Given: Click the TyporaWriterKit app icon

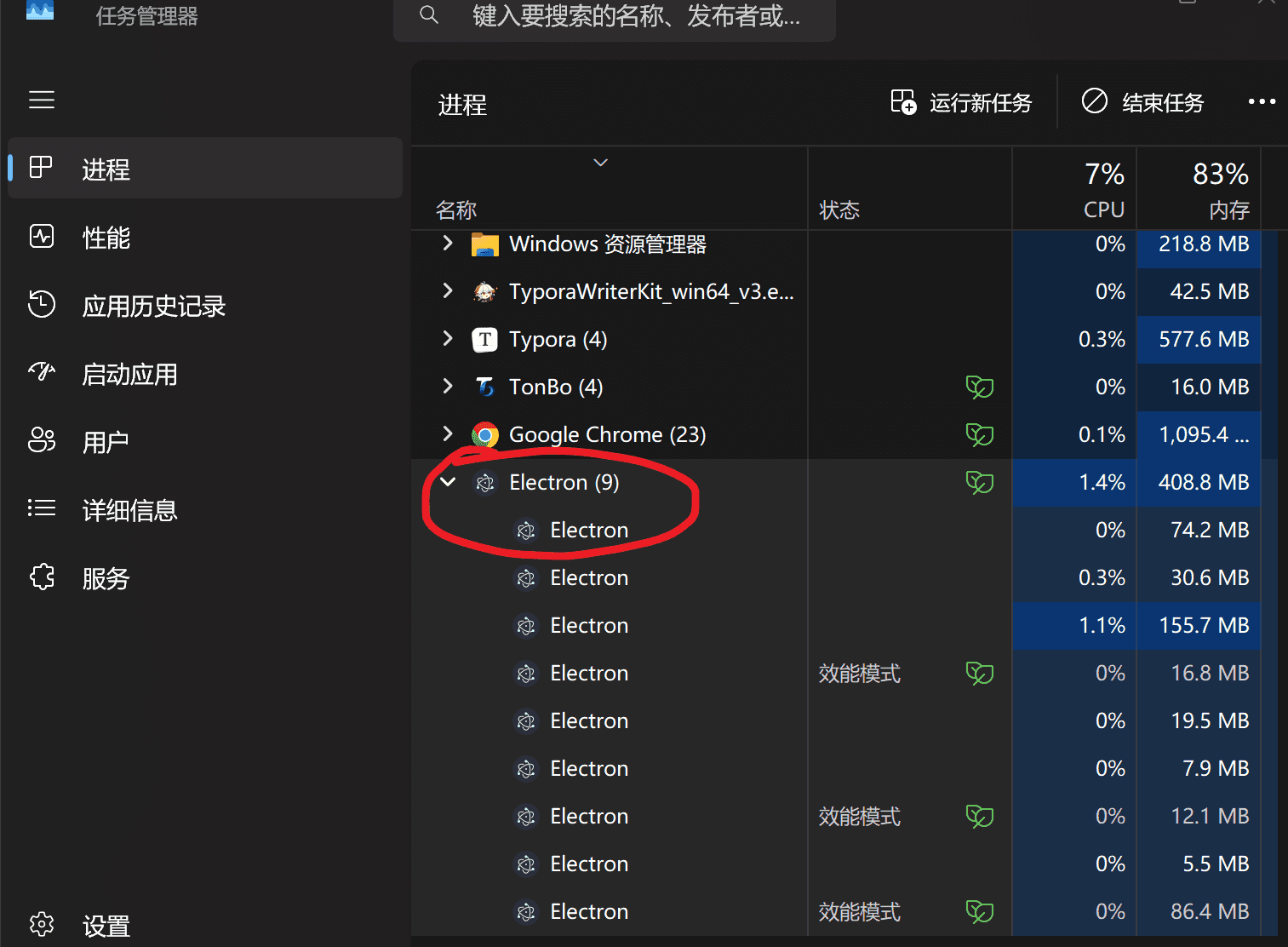Looking at the screenshot, I should 485,292.
